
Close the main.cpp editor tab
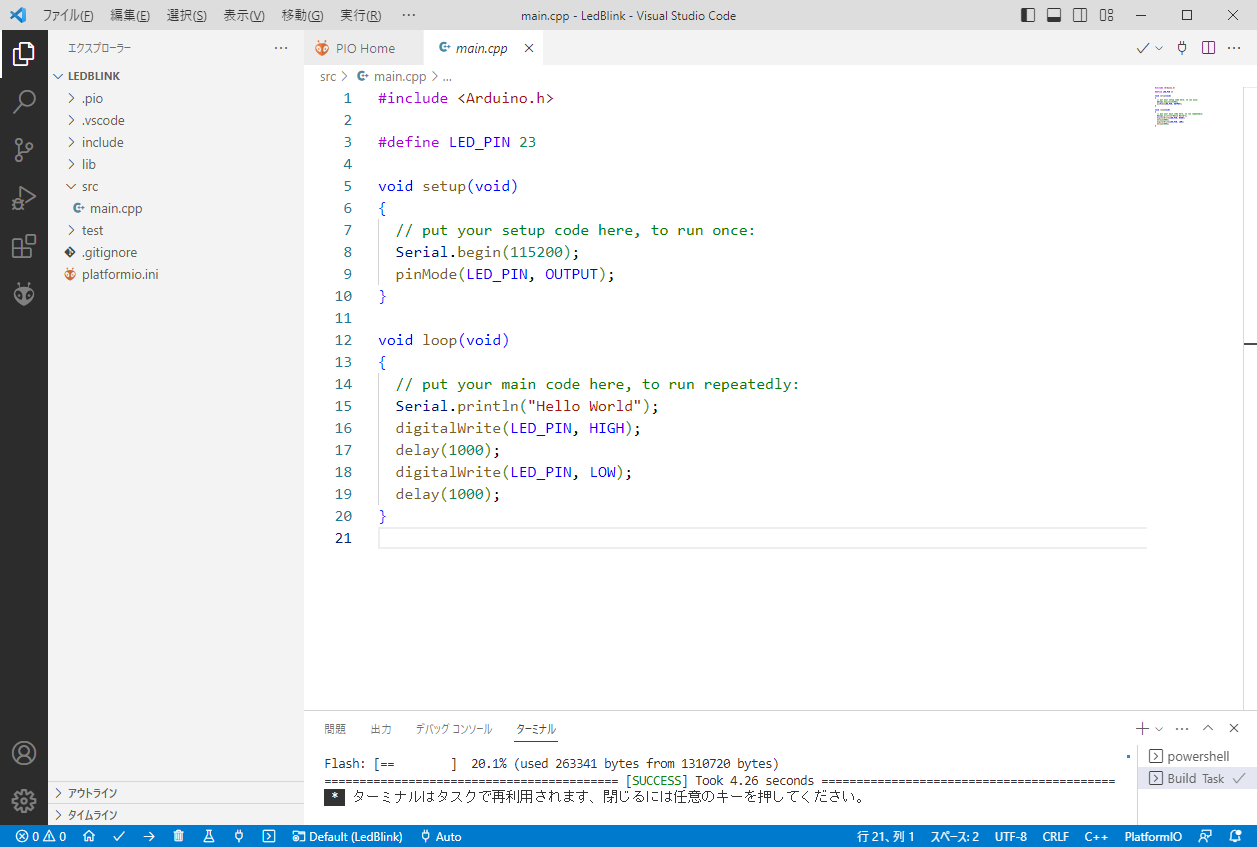529,48
